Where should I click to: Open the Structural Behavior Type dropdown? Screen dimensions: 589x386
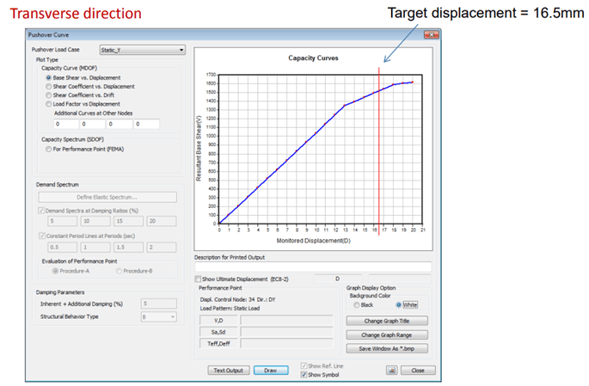click(x=159, y=317)
